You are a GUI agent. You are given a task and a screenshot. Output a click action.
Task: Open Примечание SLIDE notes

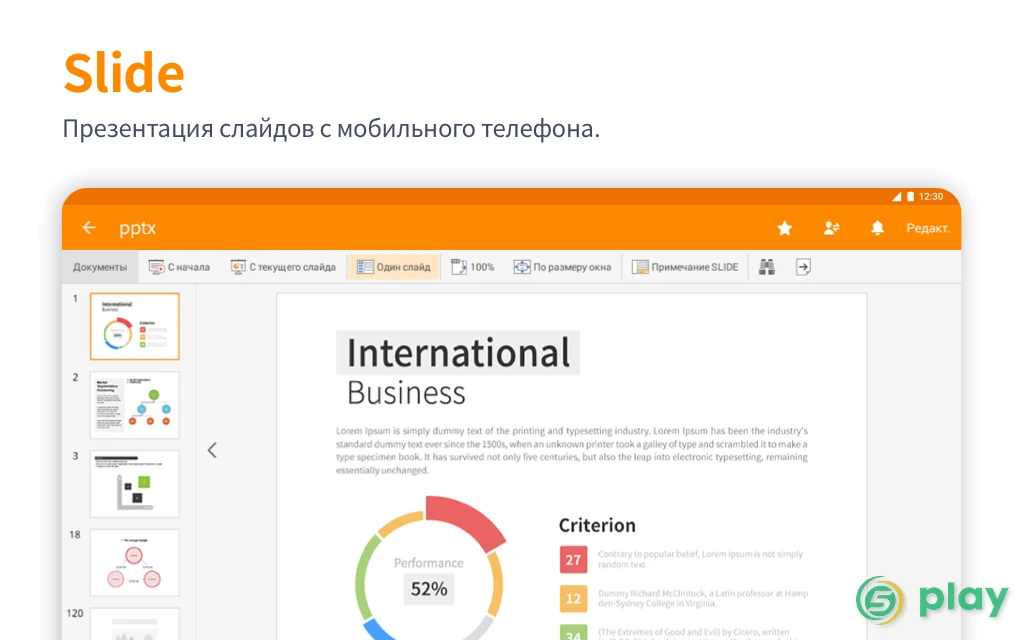[x=685, y=267]
